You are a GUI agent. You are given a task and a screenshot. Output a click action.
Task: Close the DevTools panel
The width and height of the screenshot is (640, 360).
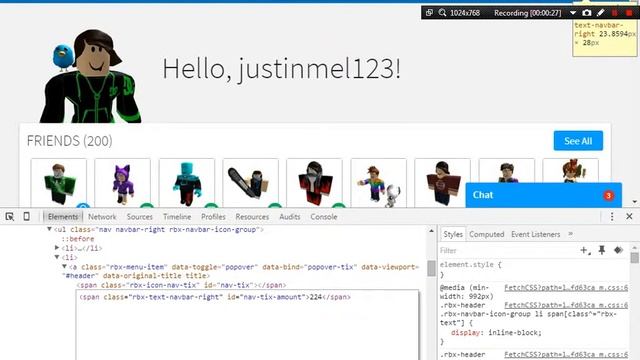[x=629, y=216]
